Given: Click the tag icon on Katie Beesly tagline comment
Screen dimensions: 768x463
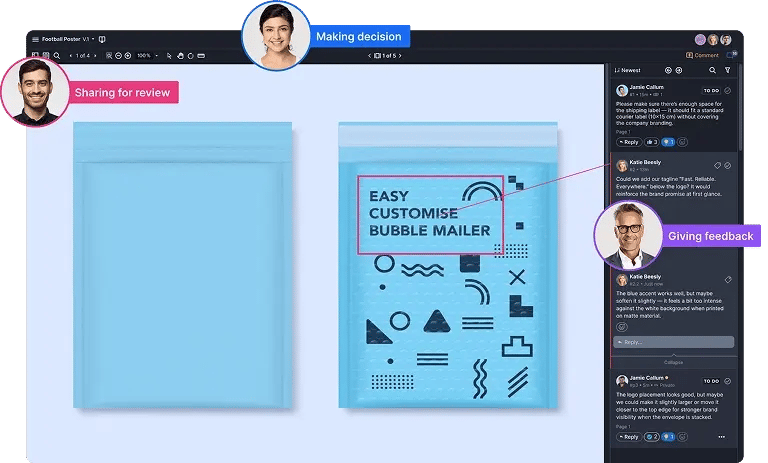Looking at the screenshot, I should coord(718,166).
